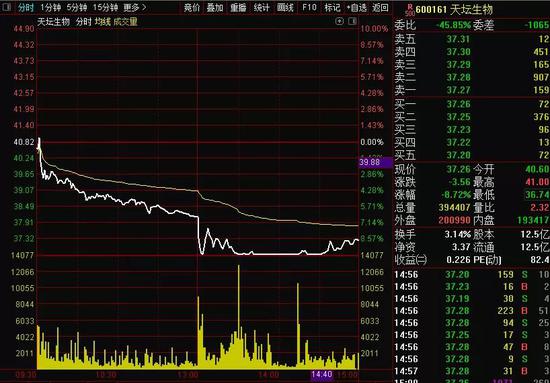Screen dimensions: 550x383
Task: Select the 卖一 37.27 ask row
Action: [x=471, y=90]
